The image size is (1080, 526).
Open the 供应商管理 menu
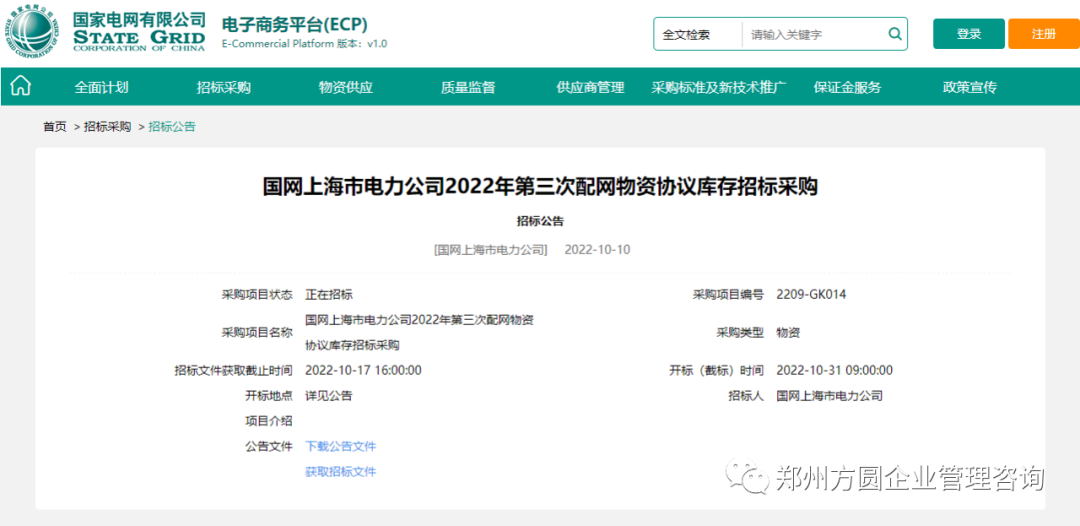590,87
